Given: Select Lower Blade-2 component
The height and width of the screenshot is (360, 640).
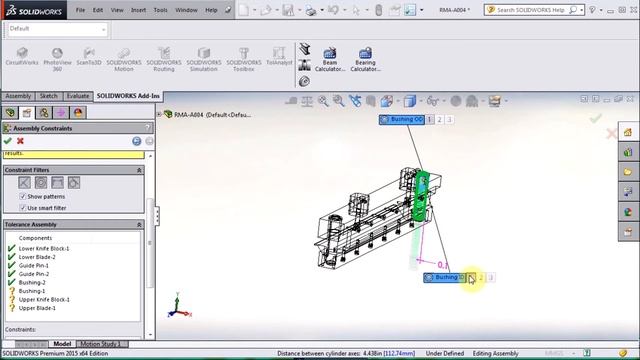Looking at the screenshot, I should [37, 257].
